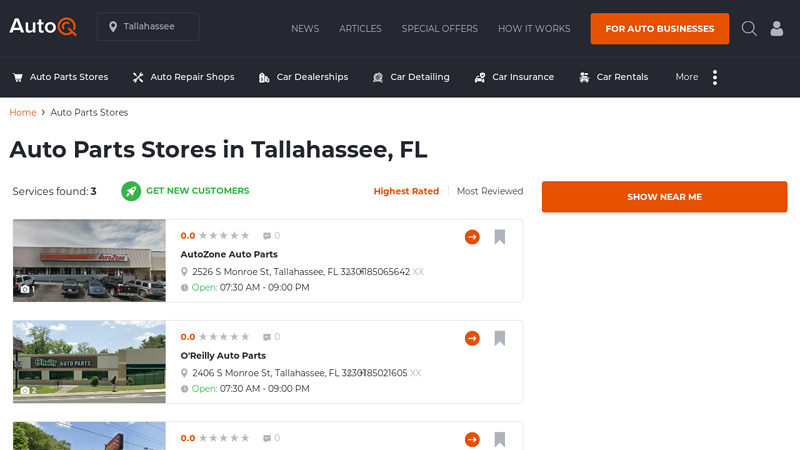800x450 pixels.
Task: Click the Auto Repair Shops wrench icon
Action: (138, 77)
